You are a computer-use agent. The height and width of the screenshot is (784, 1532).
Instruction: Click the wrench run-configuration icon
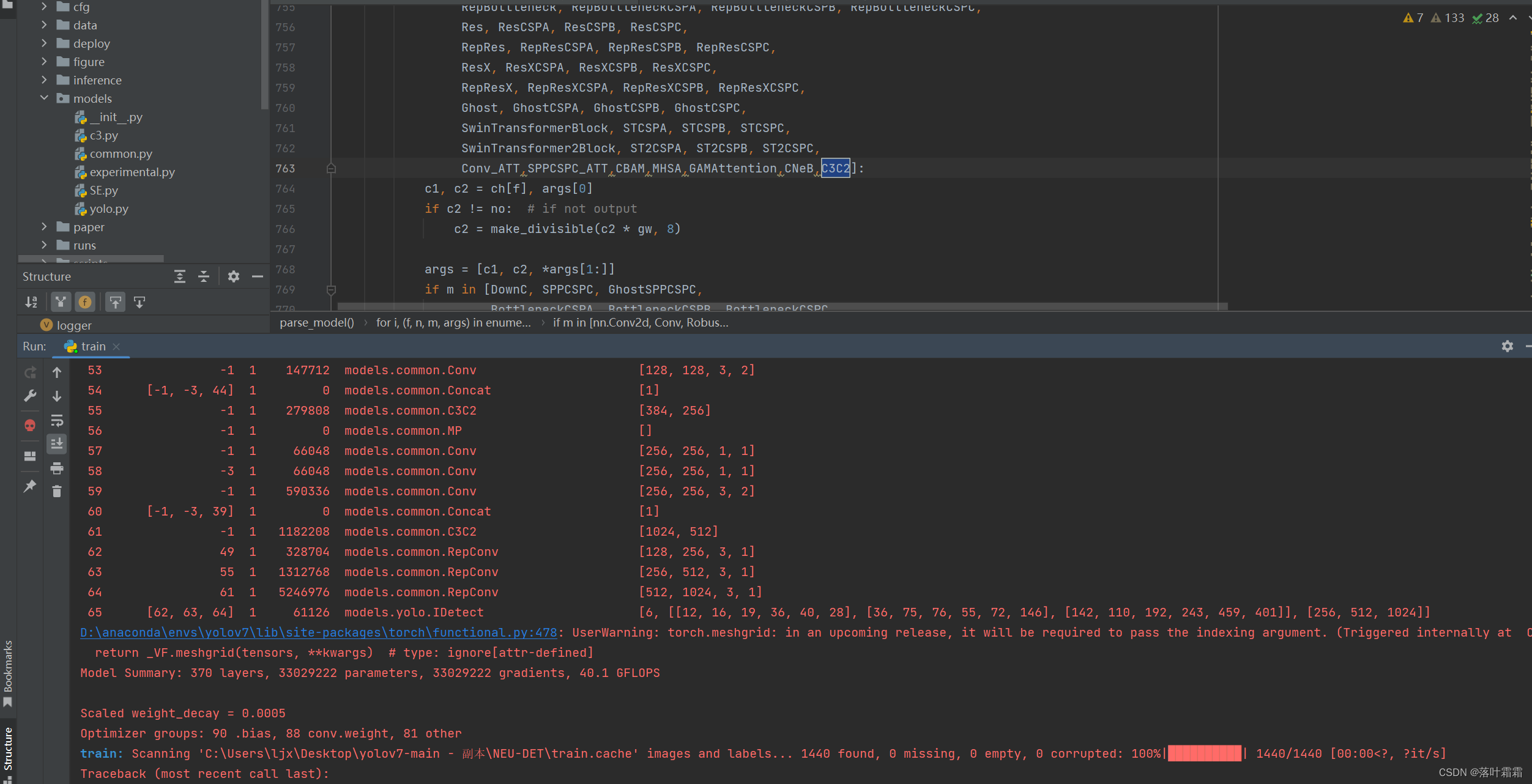pyautogui.click(x=30, y=396)
